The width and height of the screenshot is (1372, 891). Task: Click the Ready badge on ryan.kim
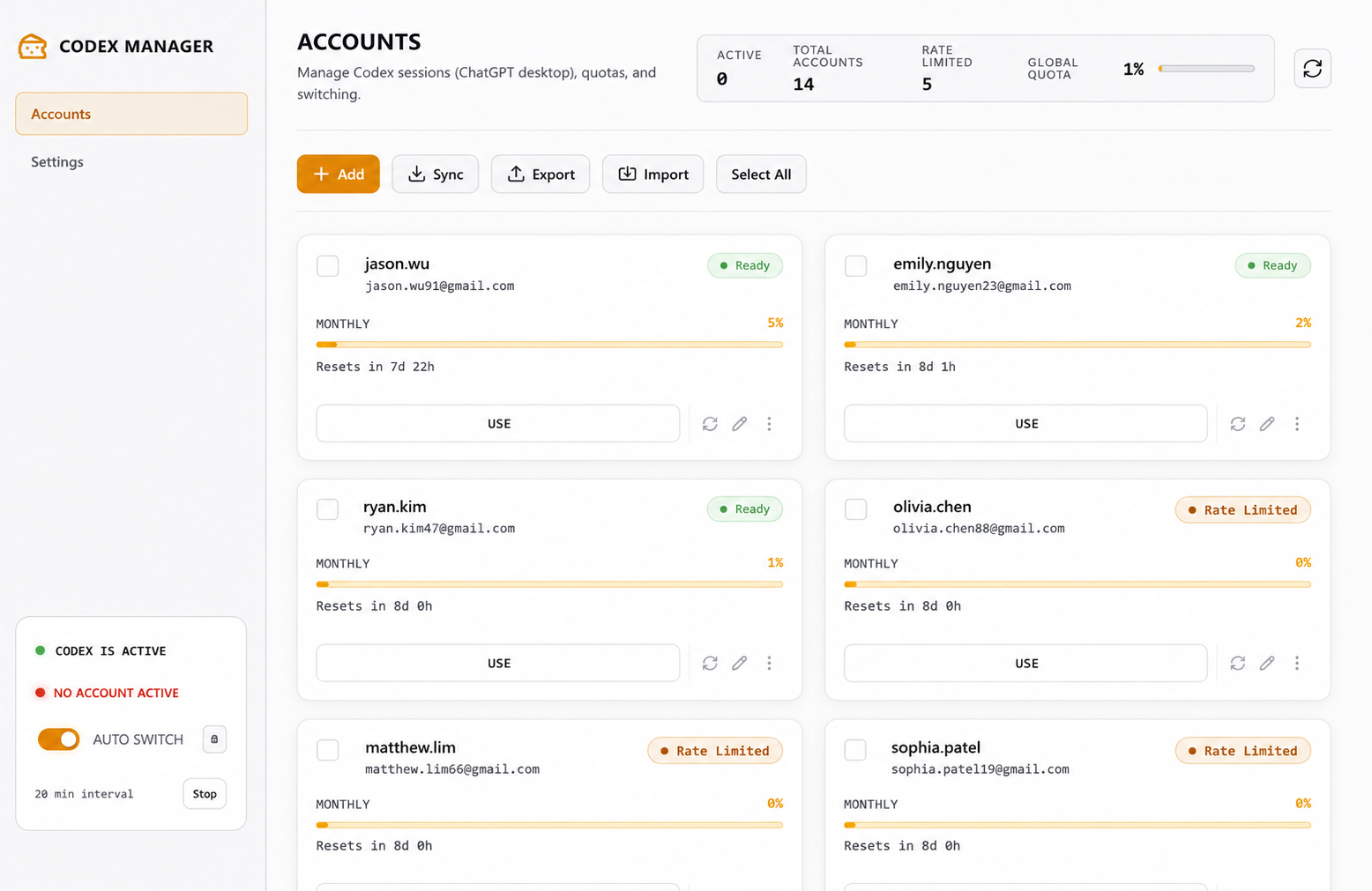point(745,509)
